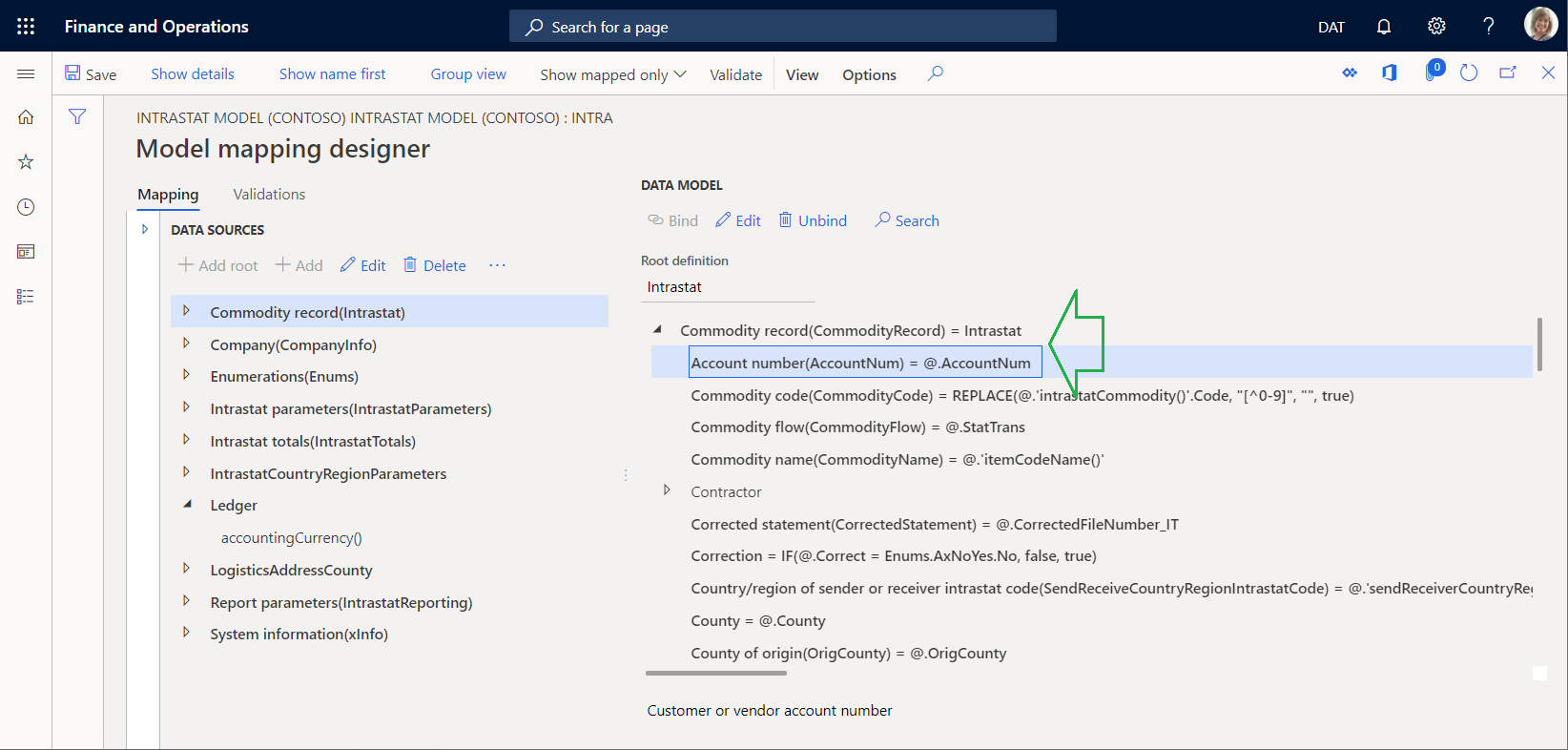Screen dimensions: 1568x750
Task: Expand Intrastat parameters node
Action: (x=186, y=407)
